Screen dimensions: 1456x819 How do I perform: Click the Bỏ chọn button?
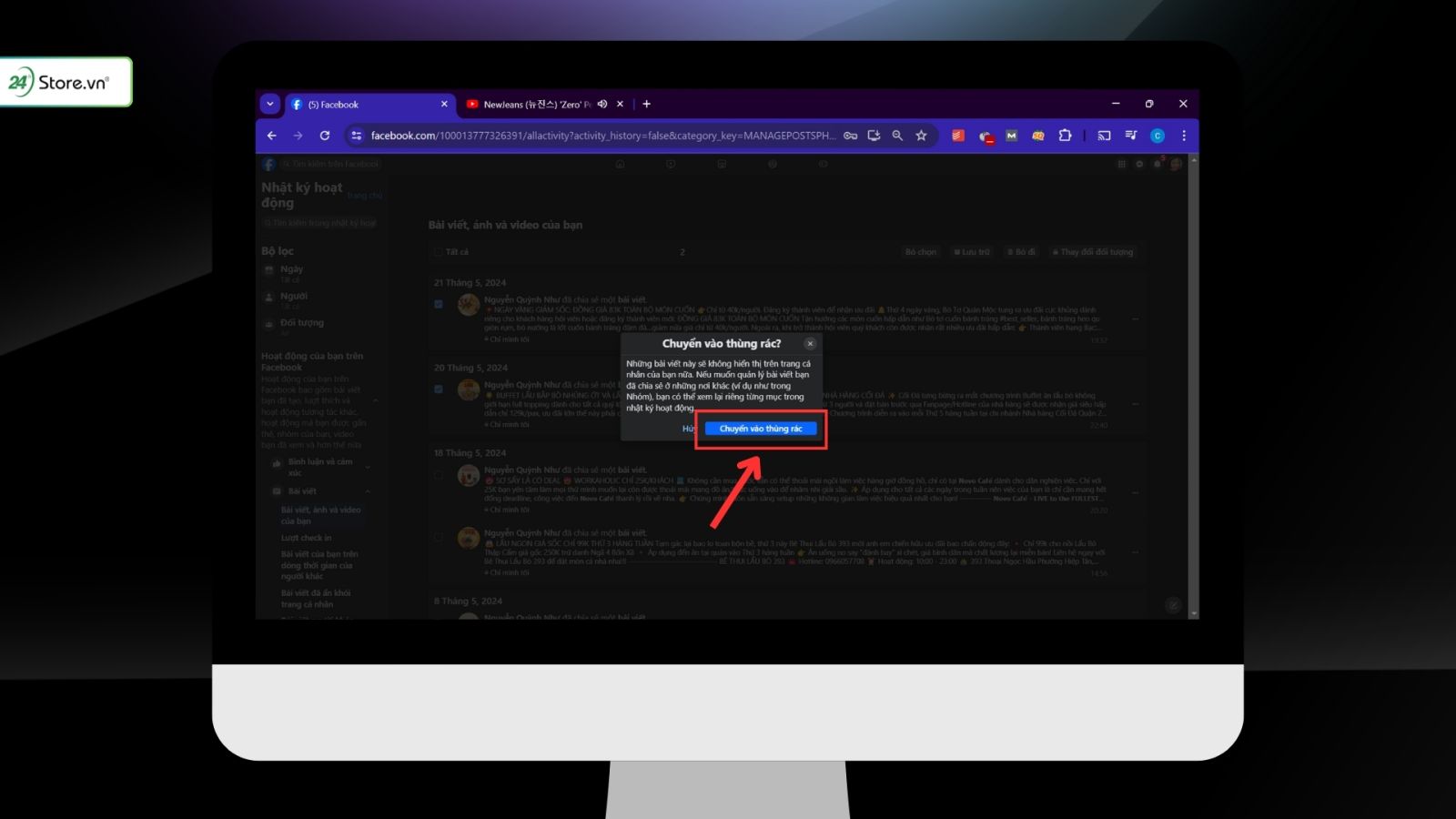click(921, 252)
